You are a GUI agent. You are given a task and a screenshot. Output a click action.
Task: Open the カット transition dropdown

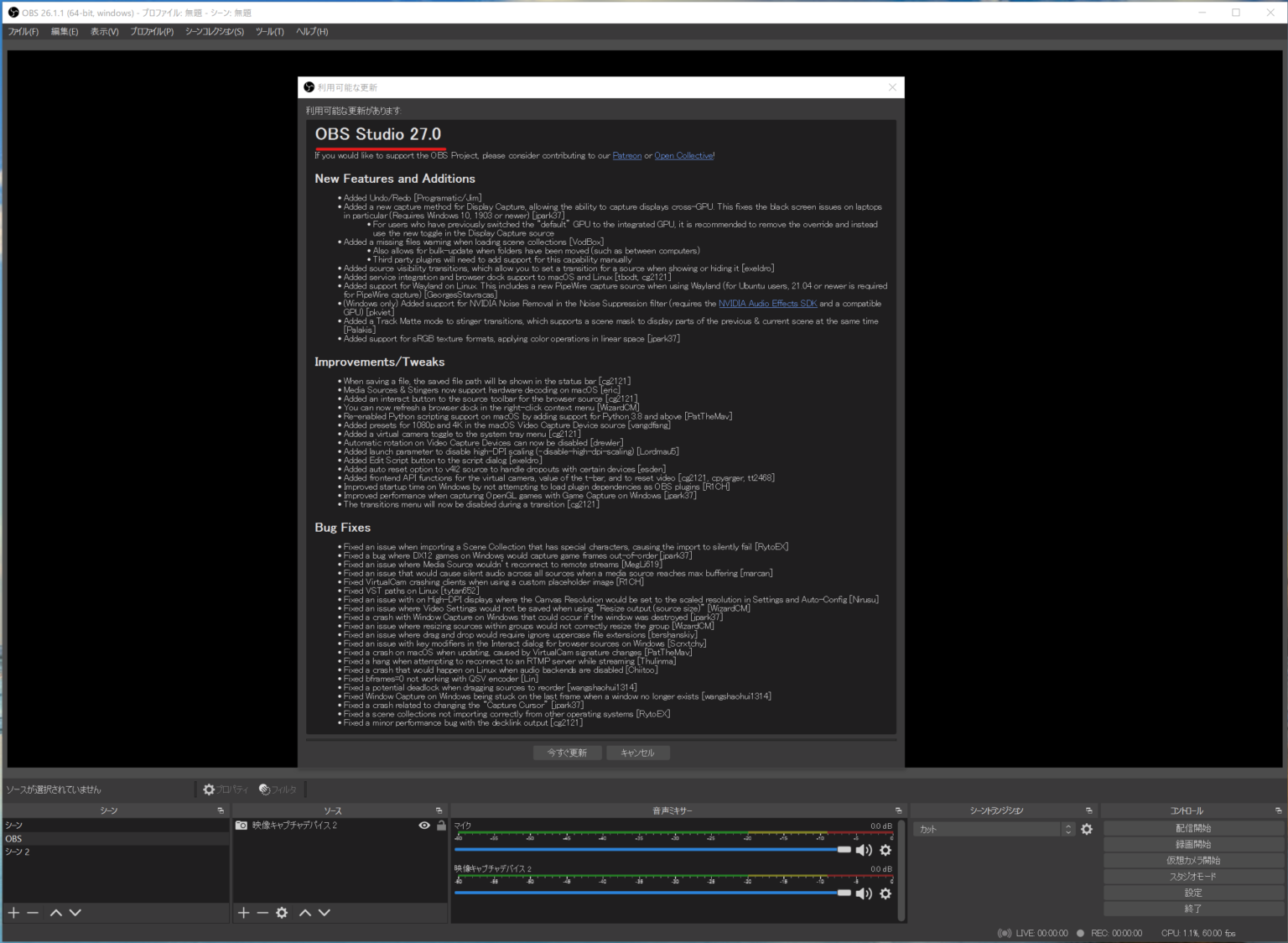coord(994,829)
